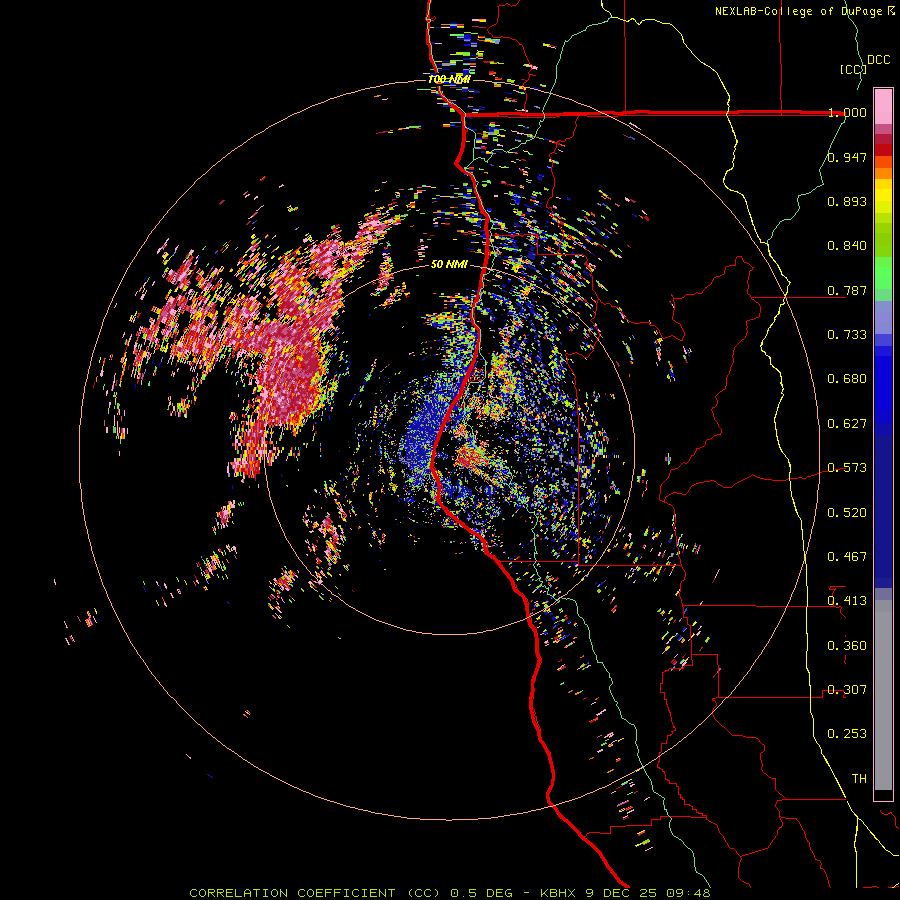Click the 0.627 scale value

[847, 424]
